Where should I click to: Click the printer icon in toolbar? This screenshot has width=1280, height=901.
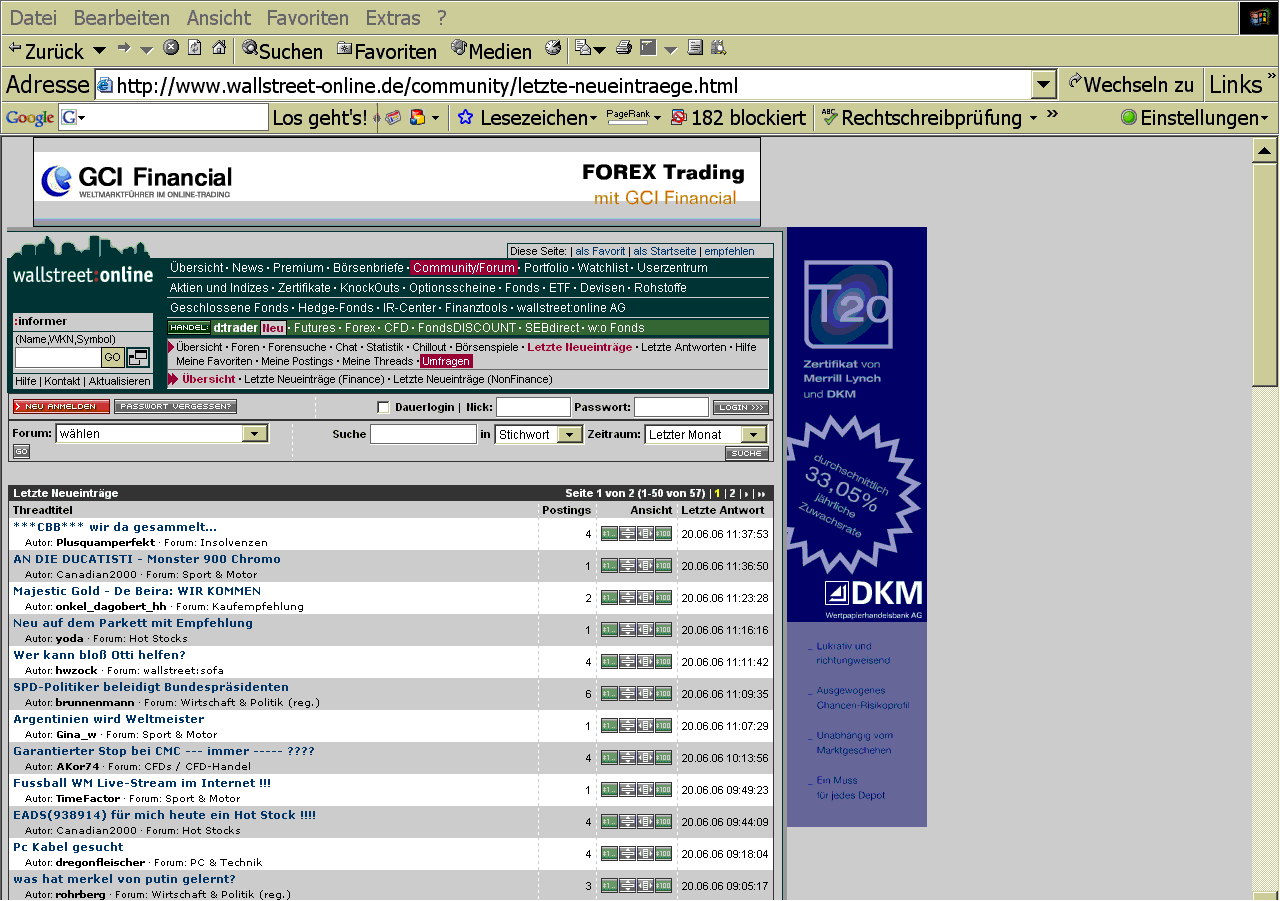point(624,48)
